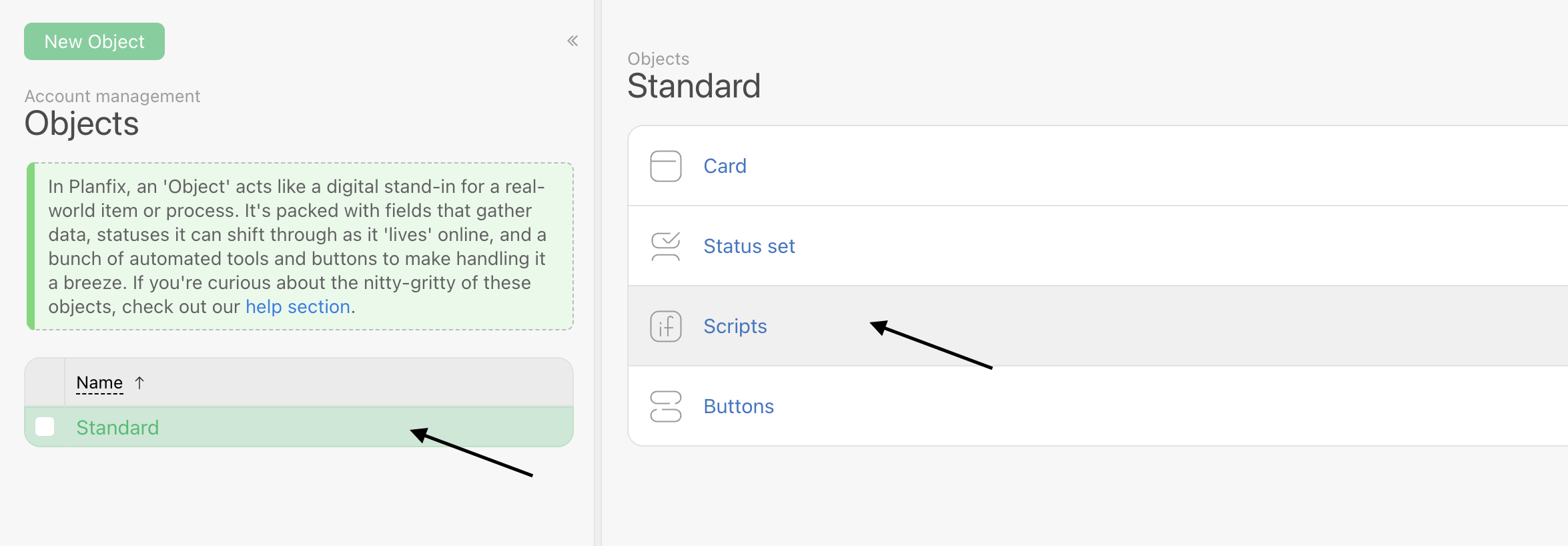This screenshot has height=546, width=1568.
Task: Open the Status set link
Action: 749,246
